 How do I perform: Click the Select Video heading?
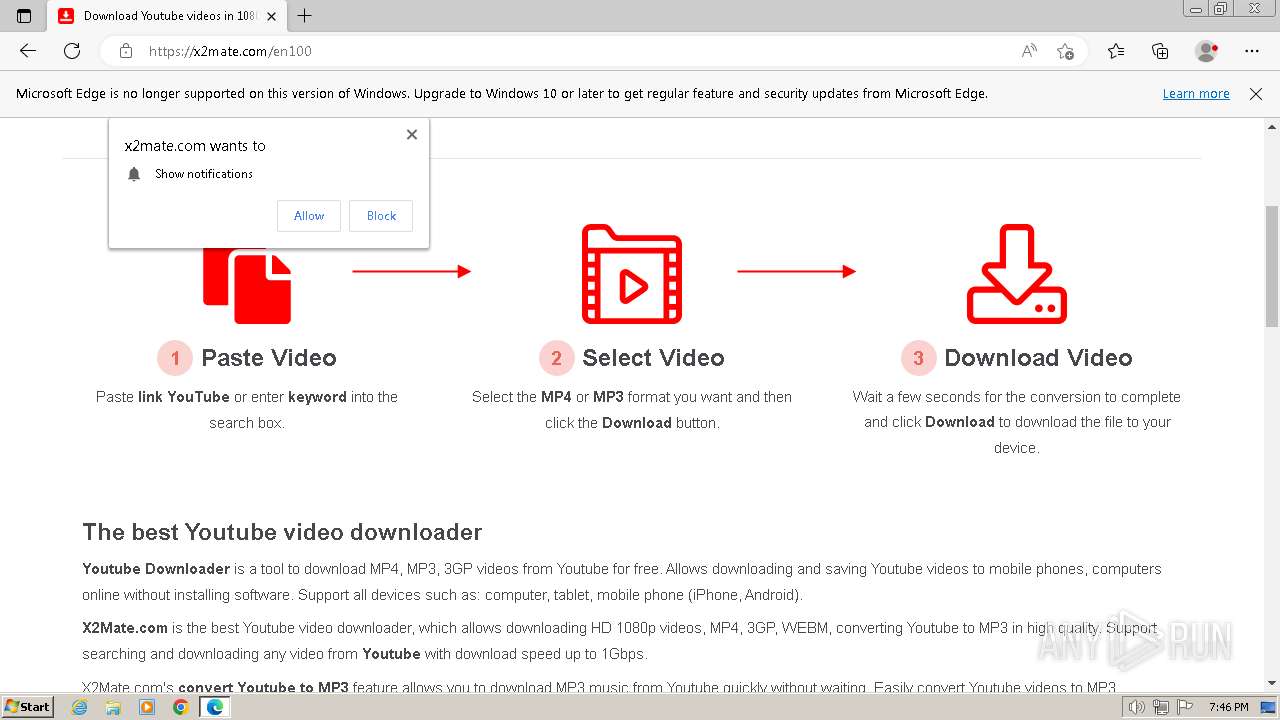click(653, 358)
